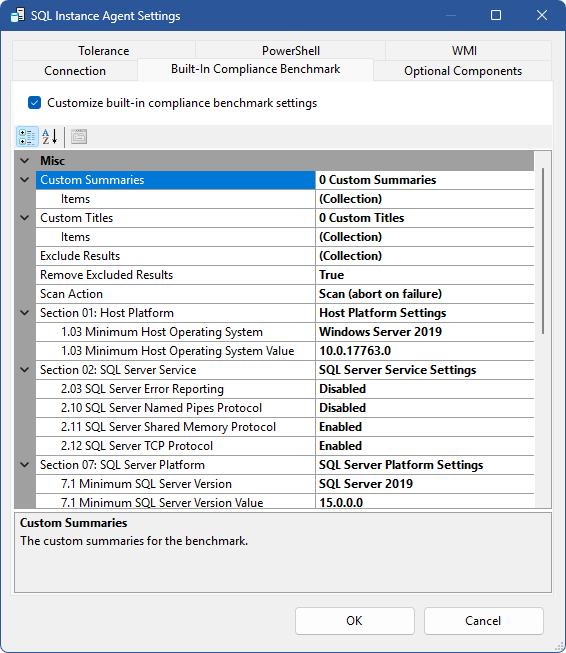Viewport: 566px width, 653px height.
Task: Select 2.03 SQL Server Error Reporting
Action: click(175, 389)
